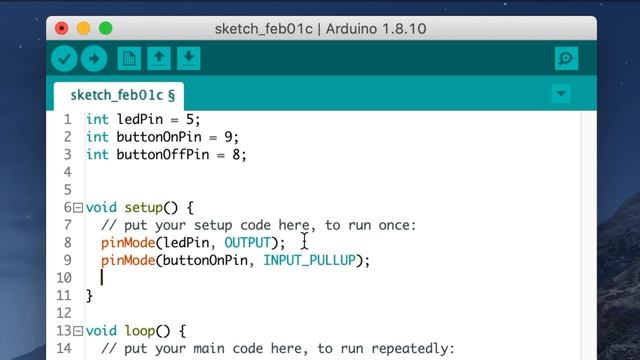Click the editor's vertical scrollbar
The width and height of the screenshot is (640, 360).
[x=588, y=235]
